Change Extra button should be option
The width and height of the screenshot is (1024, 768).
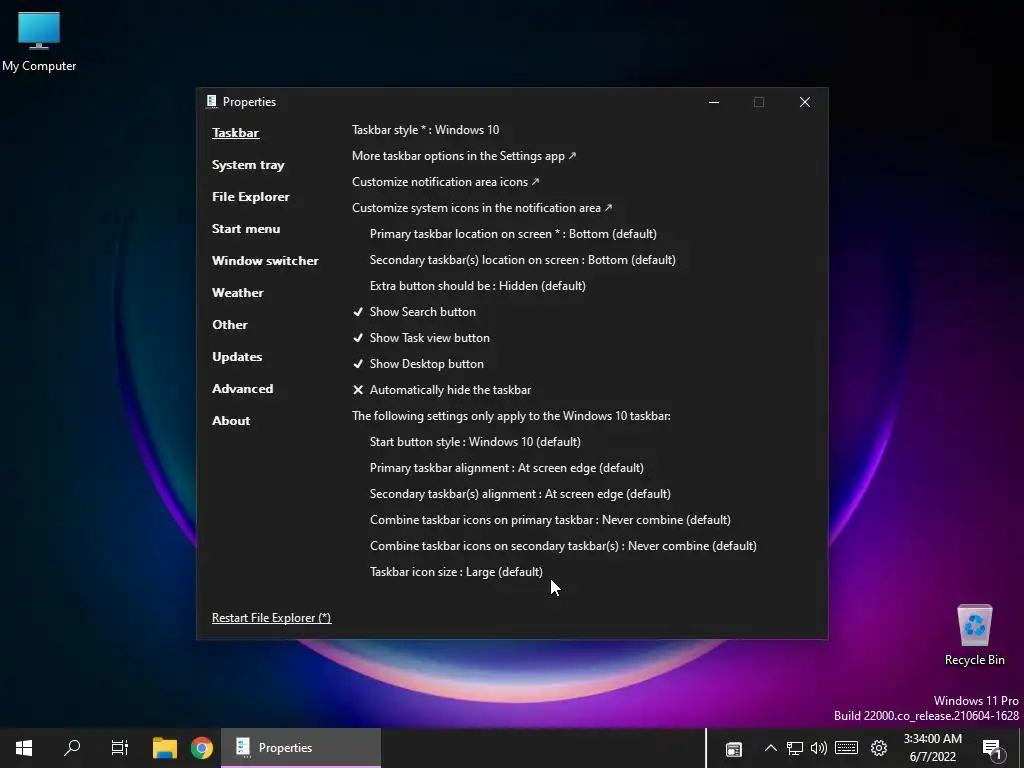click(477, 286)
